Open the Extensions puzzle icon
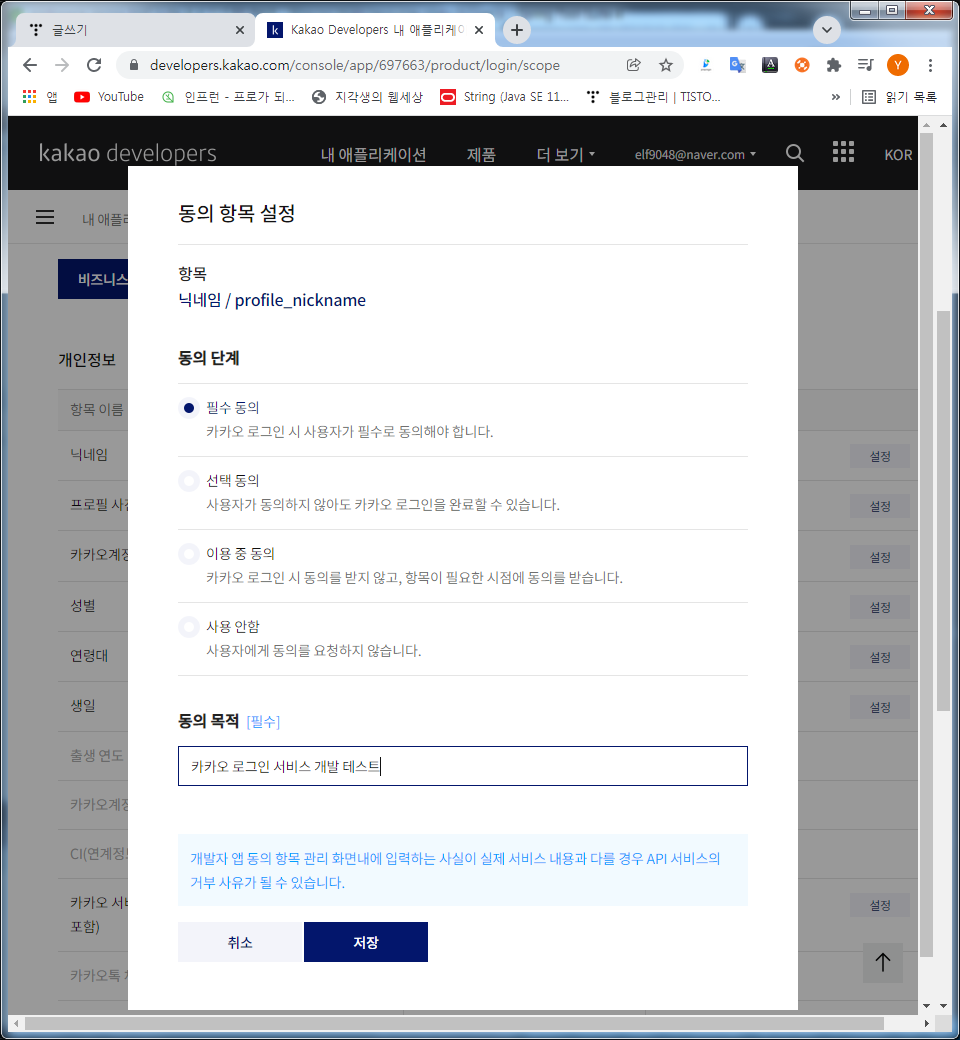 [x=833, y=65]
